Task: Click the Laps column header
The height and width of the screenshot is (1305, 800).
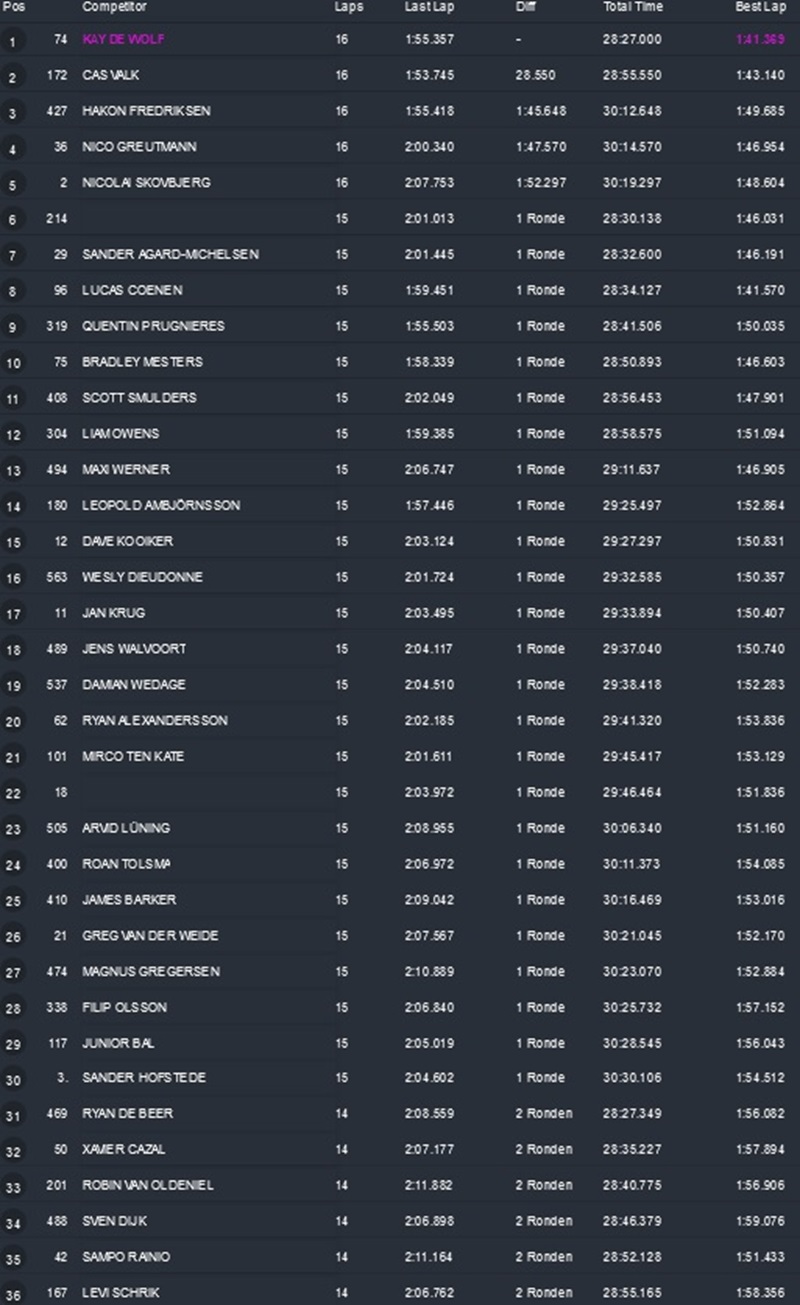Action: click(349, 7)
